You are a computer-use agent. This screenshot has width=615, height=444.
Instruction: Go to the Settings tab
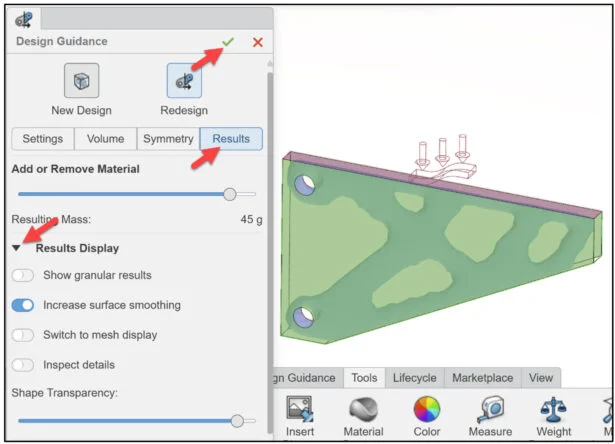click(x=43, y=139)
